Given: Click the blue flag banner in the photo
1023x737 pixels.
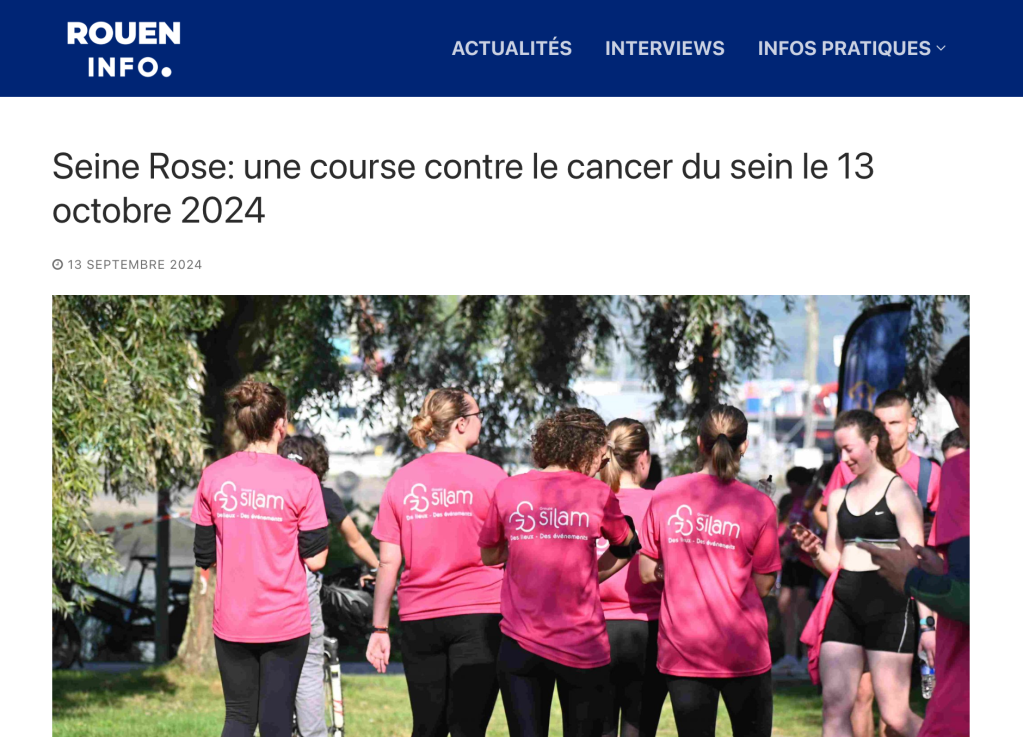Looking at the screenshot, I should pos(874,360).
